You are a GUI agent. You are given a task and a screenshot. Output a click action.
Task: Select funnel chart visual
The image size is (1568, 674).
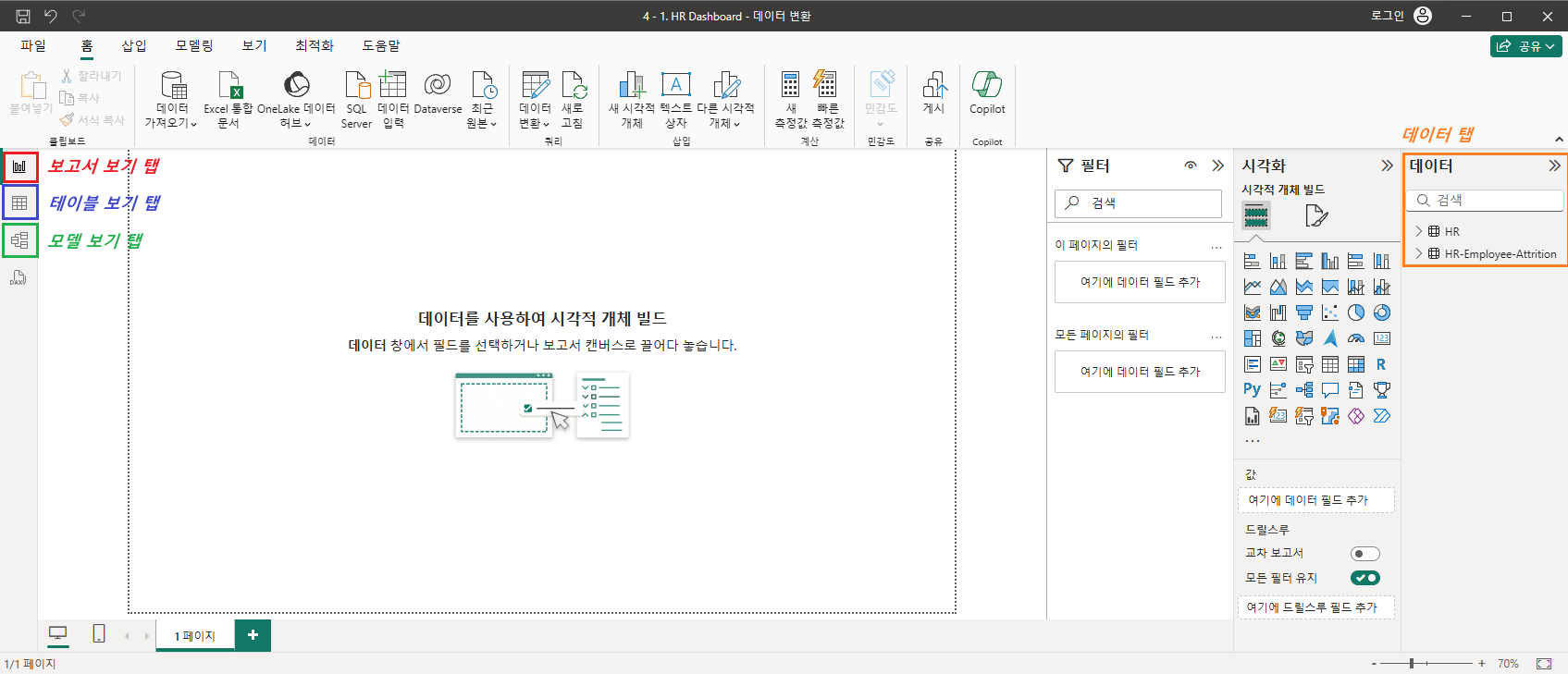1304,312
